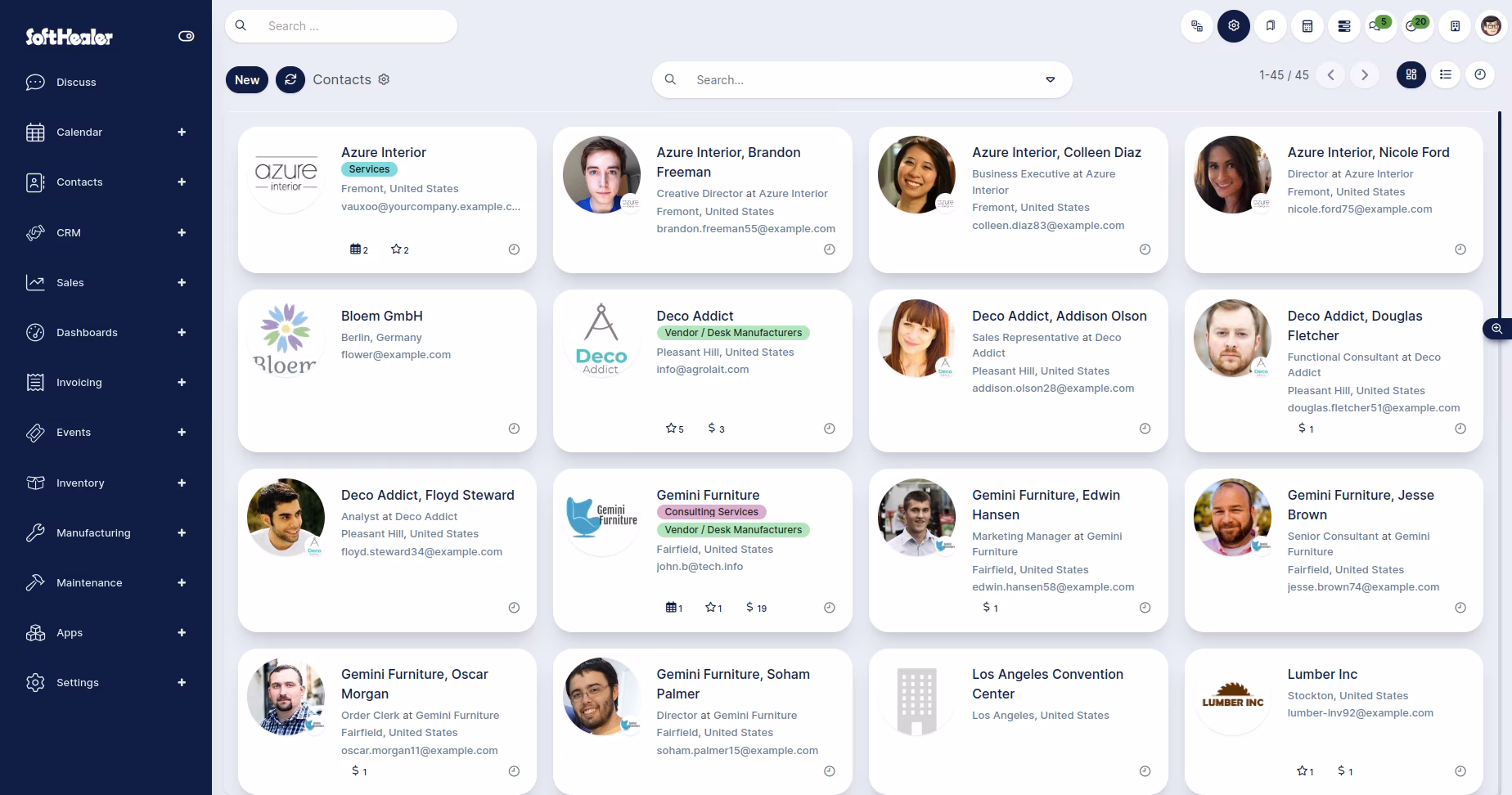The width and height of the screenshot is (1512, 795).
Task: Click sales dollar counter on Deco Addict card
Action: (716, 429)
